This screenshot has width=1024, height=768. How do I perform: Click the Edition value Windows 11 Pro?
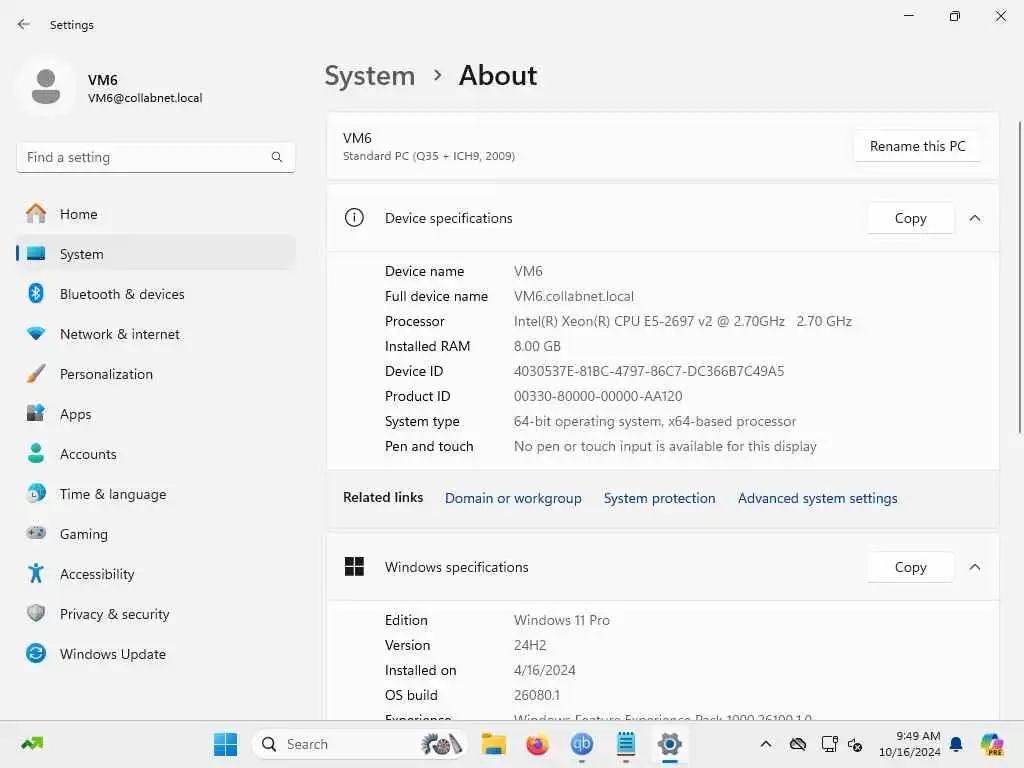pos(562,620)
